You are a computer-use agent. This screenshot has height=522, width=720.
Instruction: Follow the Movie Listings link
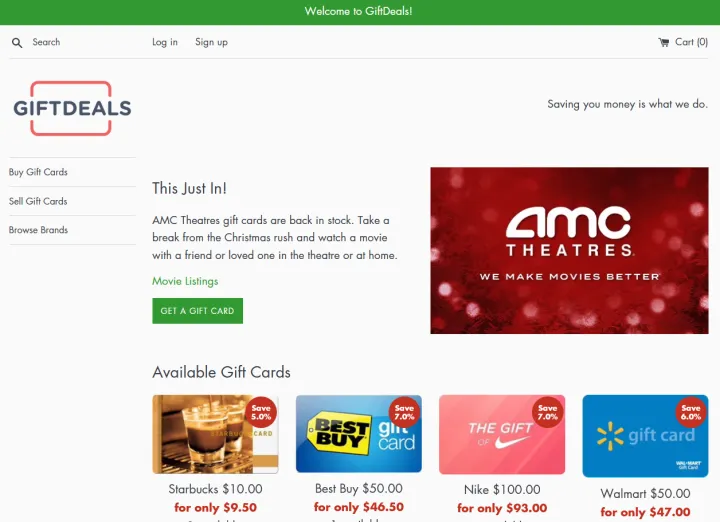tap(185, 281)
